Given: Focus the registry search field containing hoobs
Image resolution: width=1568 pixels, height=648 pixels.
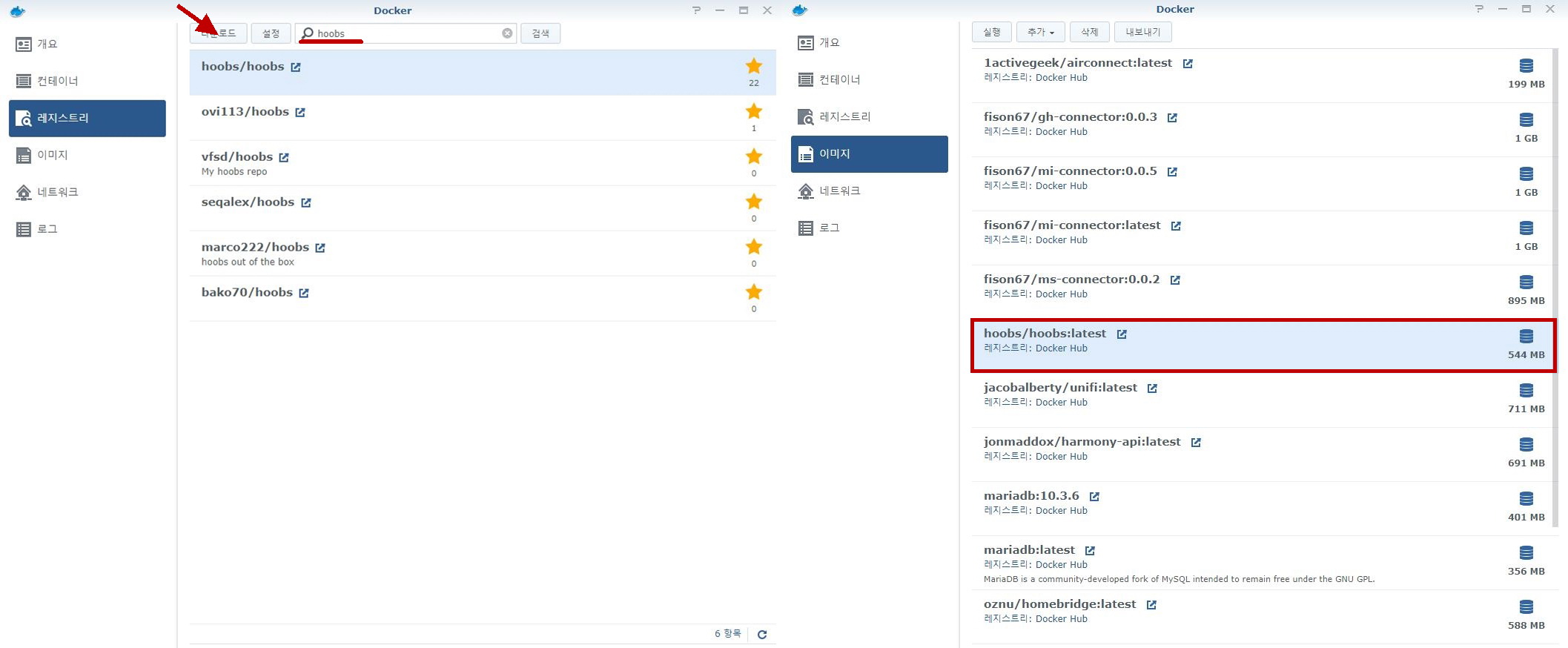Looking at the screenshot, I should (x=406, y=33).
